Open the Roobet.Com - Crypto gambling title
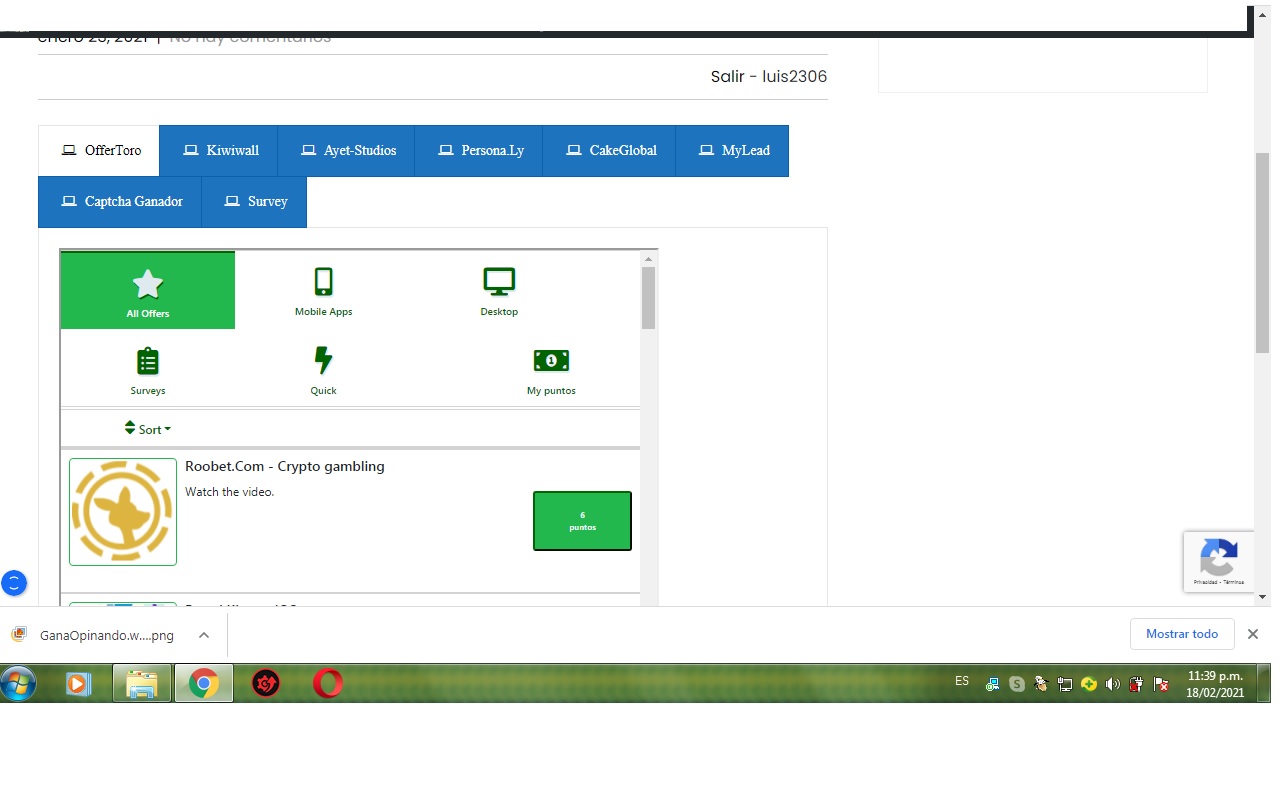1280x800 pixels. [x=285, y=466]
